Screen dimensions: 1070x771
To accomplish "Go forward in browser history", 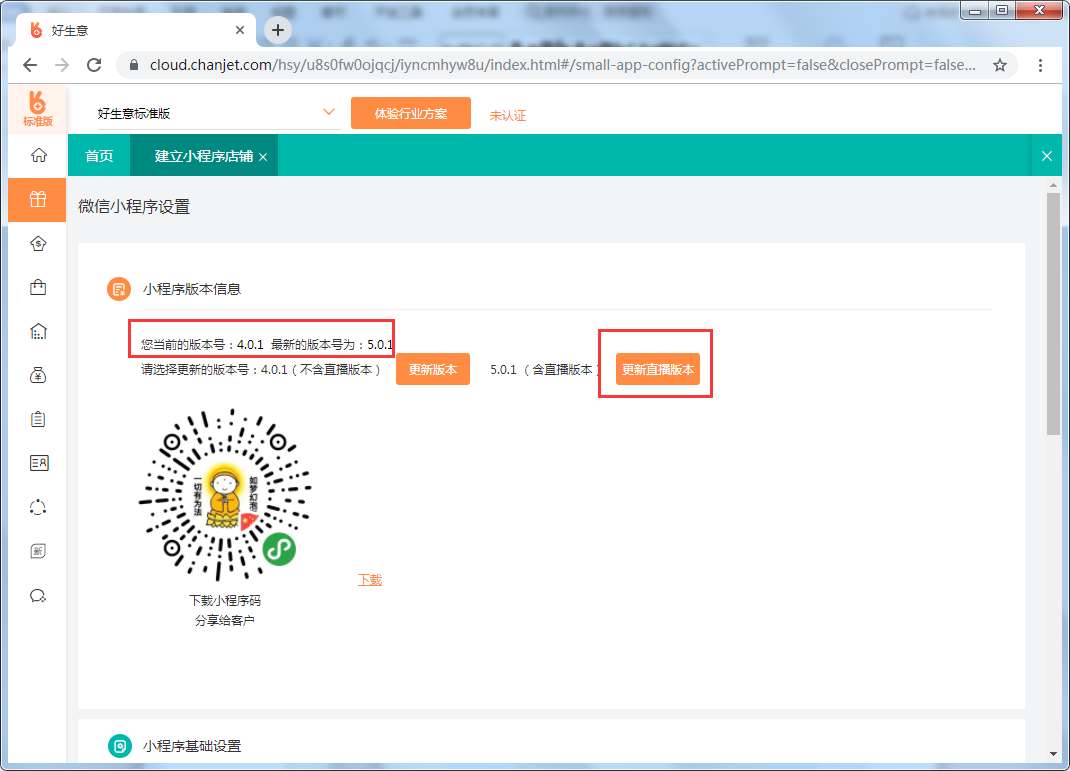I will click(x=62, y=65).
